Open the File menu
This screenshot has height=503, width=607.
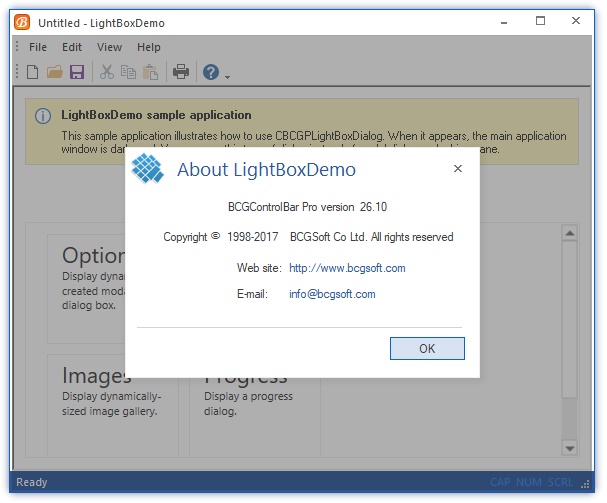tap(38, 47)
